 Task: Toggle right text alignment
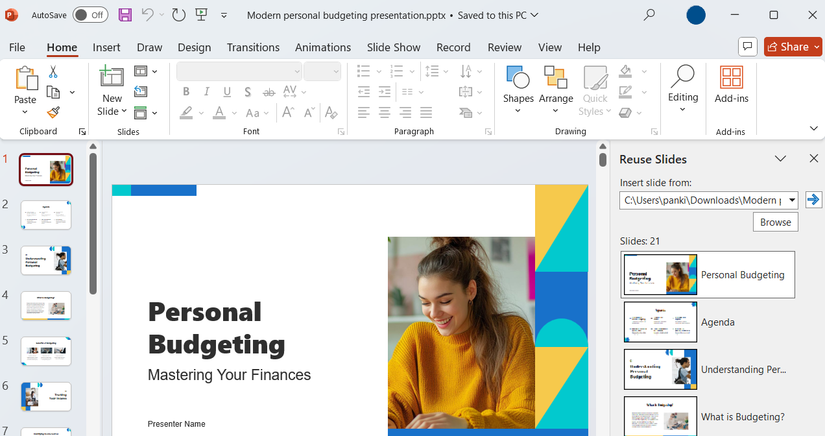click(405, 112)
